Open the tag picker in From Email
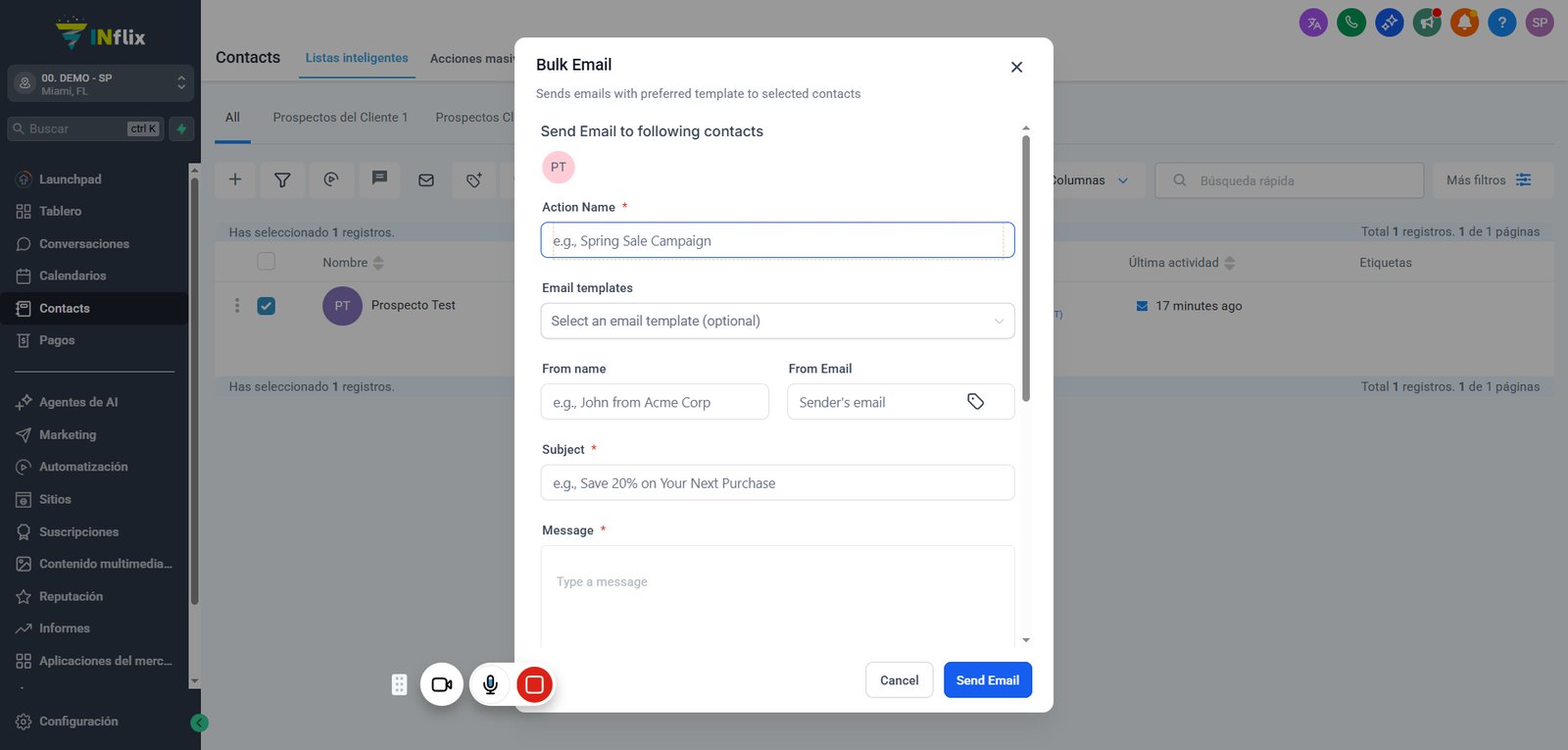This screenshot has height=750, width=1568. pos(975,401)
